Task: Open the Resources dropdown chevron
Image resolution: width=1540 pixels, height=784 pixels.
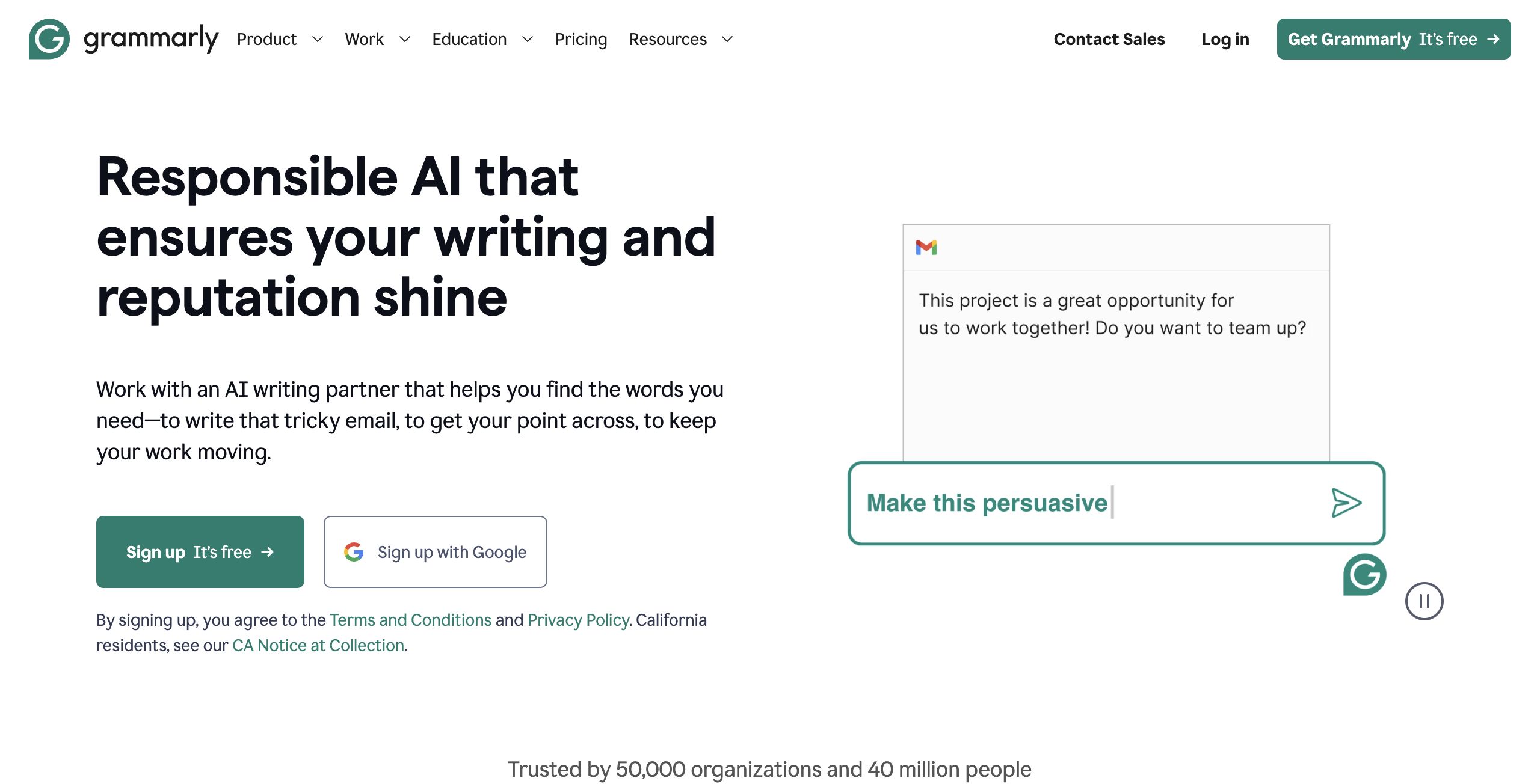Action: 727,40
